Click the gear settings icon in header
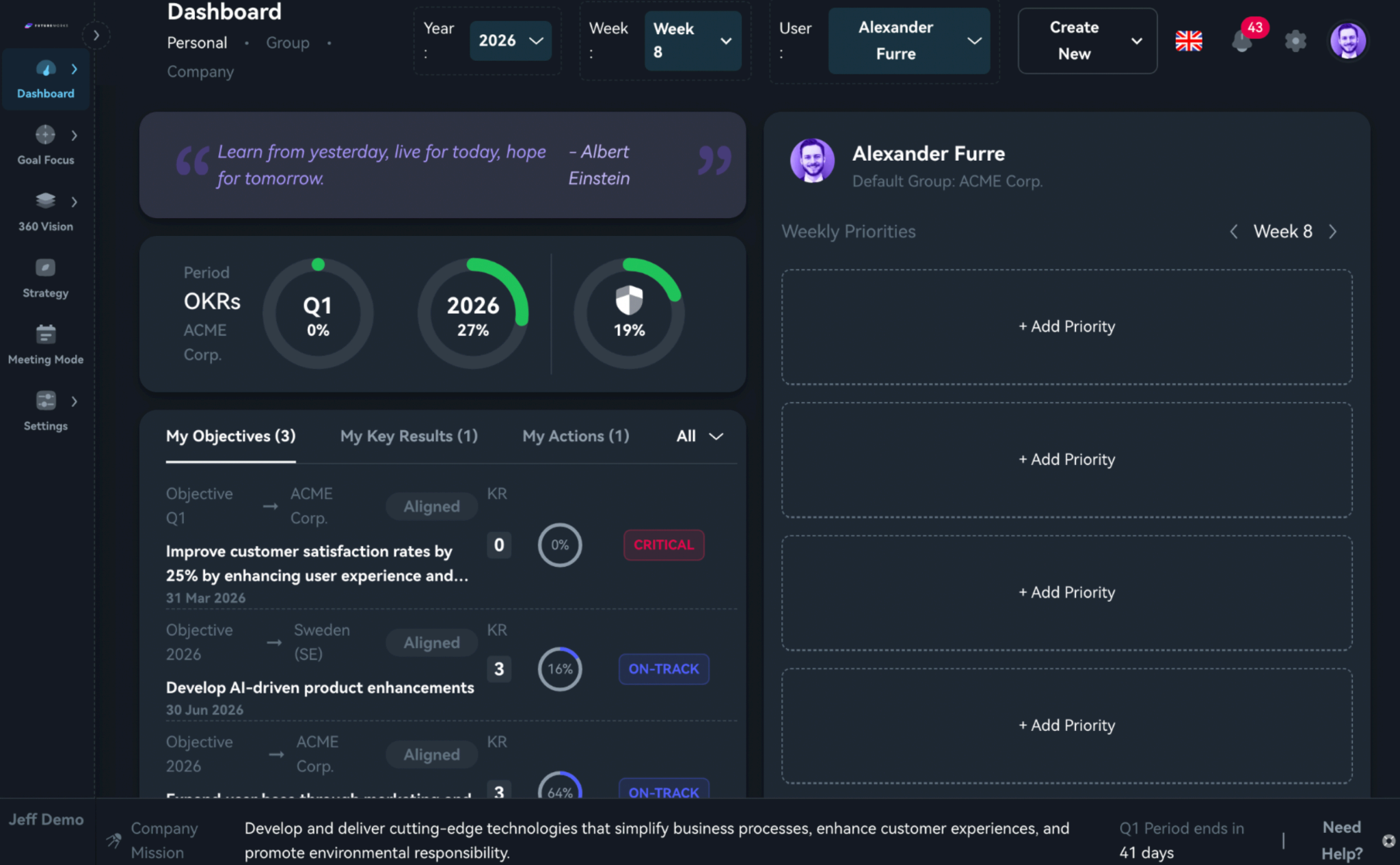This screenshot has width=1400, height=865. (x=1295, y=41)
